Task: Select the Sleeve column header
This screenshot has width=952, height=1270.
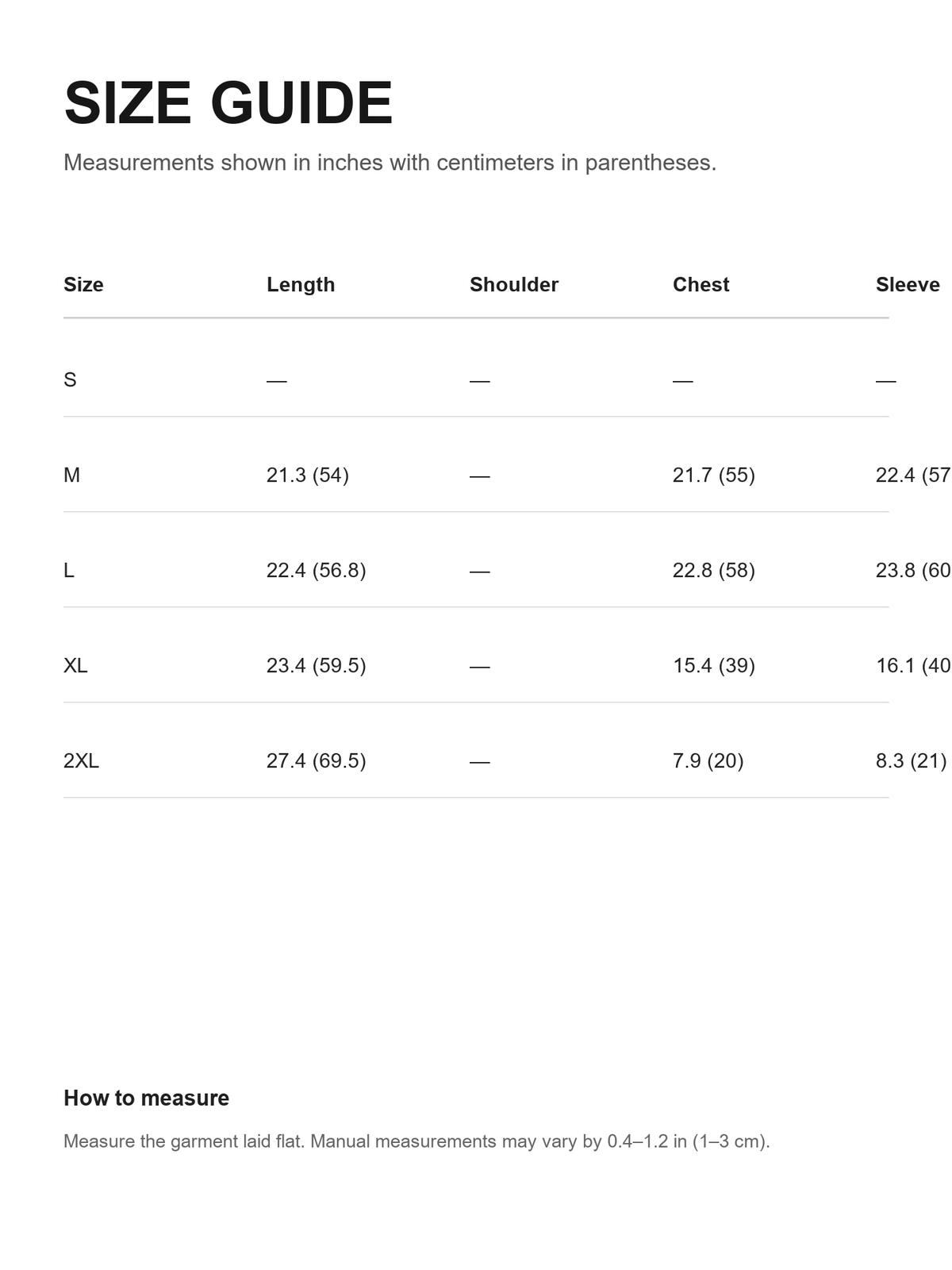Action: coord(908,284)
